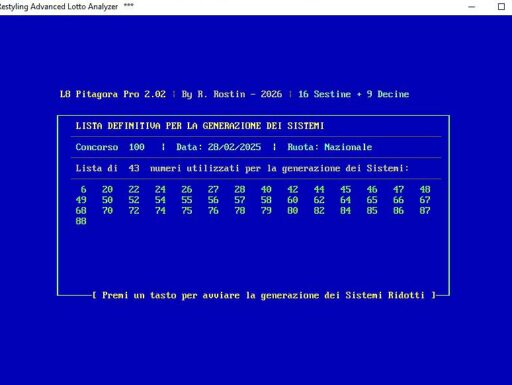Viewport: 512px width, 385px height.
Task: Click number 87 in the list
Action: point(425,211)
